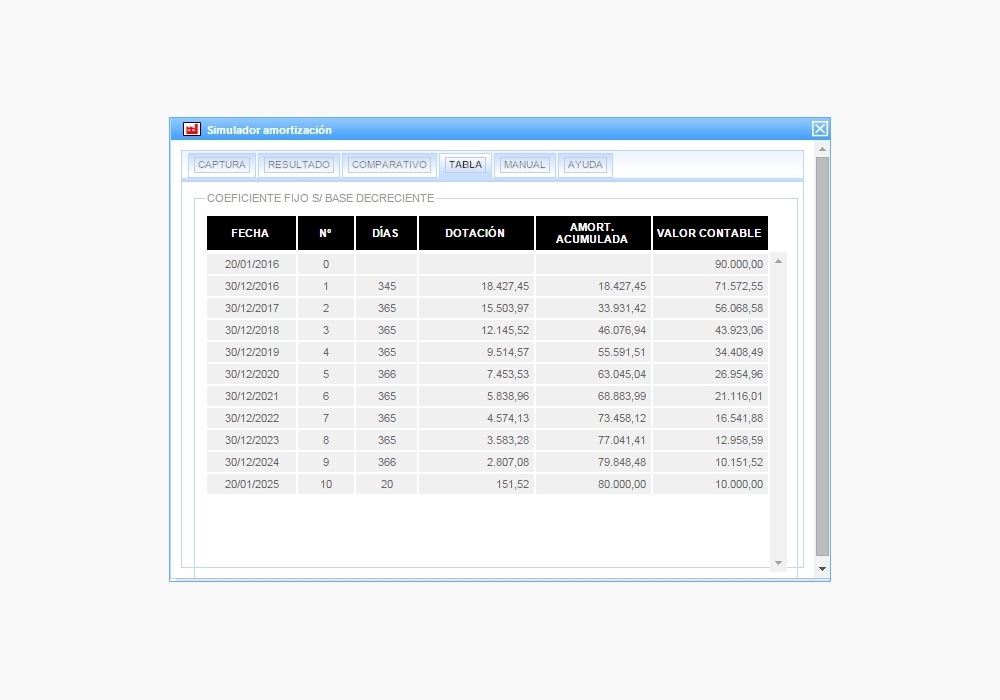Click the 90.000,00 valor contable cell
The image size is (1000, 700).
[x=709, y=264]
